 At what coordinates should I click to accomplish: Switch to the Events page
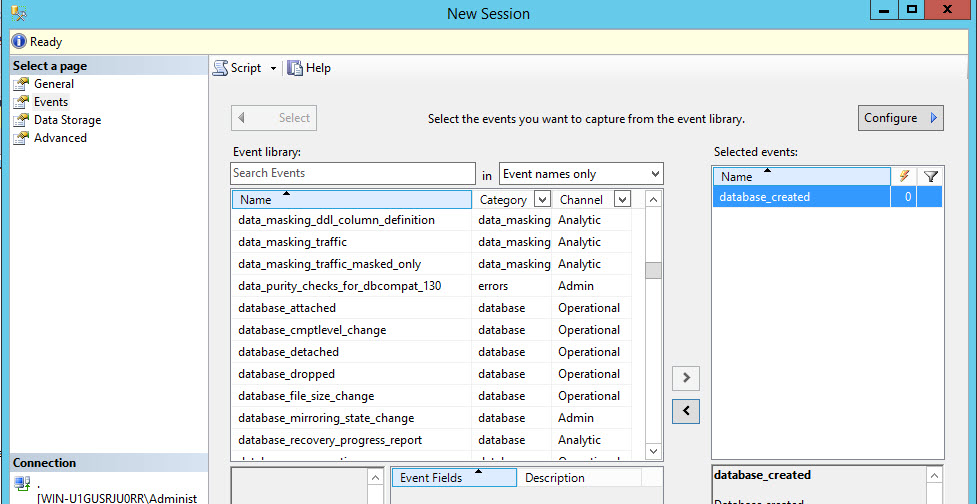tap(51, 102)
